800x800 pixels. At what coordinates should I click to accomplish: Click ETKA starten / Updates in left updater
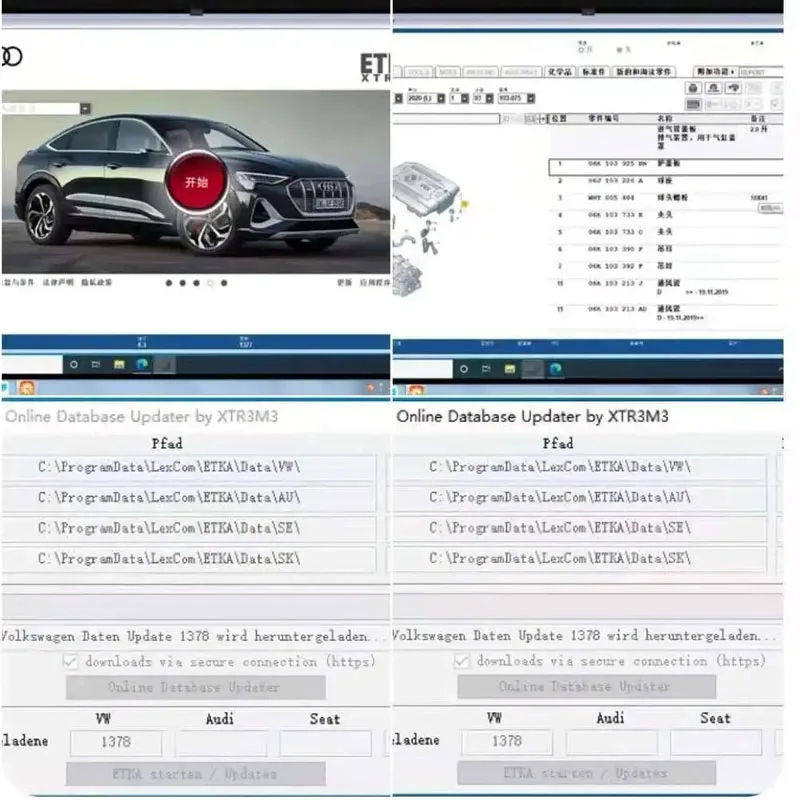[x=196, y=774]
